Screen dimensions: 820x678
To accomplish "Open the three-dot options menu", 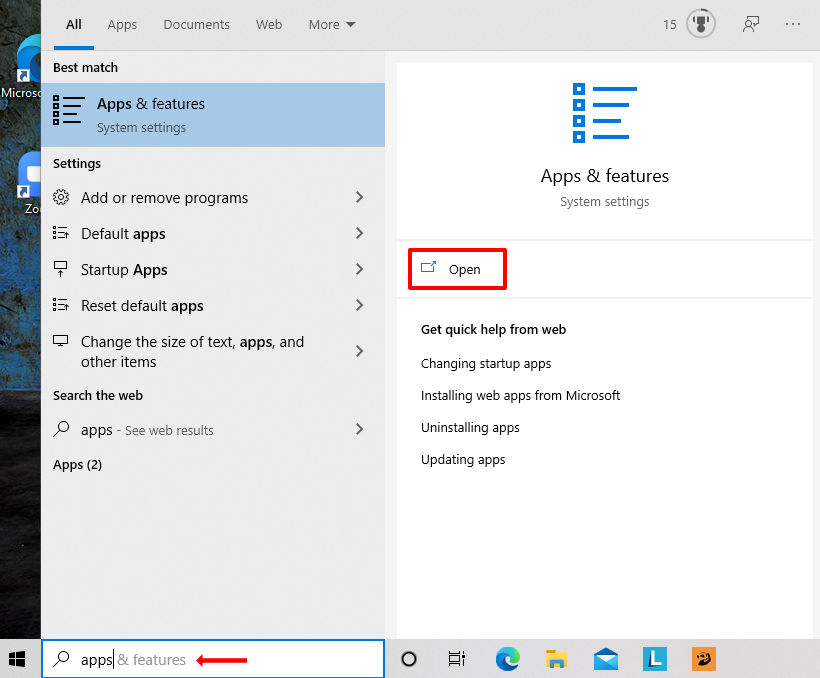I will coord(793,24).
